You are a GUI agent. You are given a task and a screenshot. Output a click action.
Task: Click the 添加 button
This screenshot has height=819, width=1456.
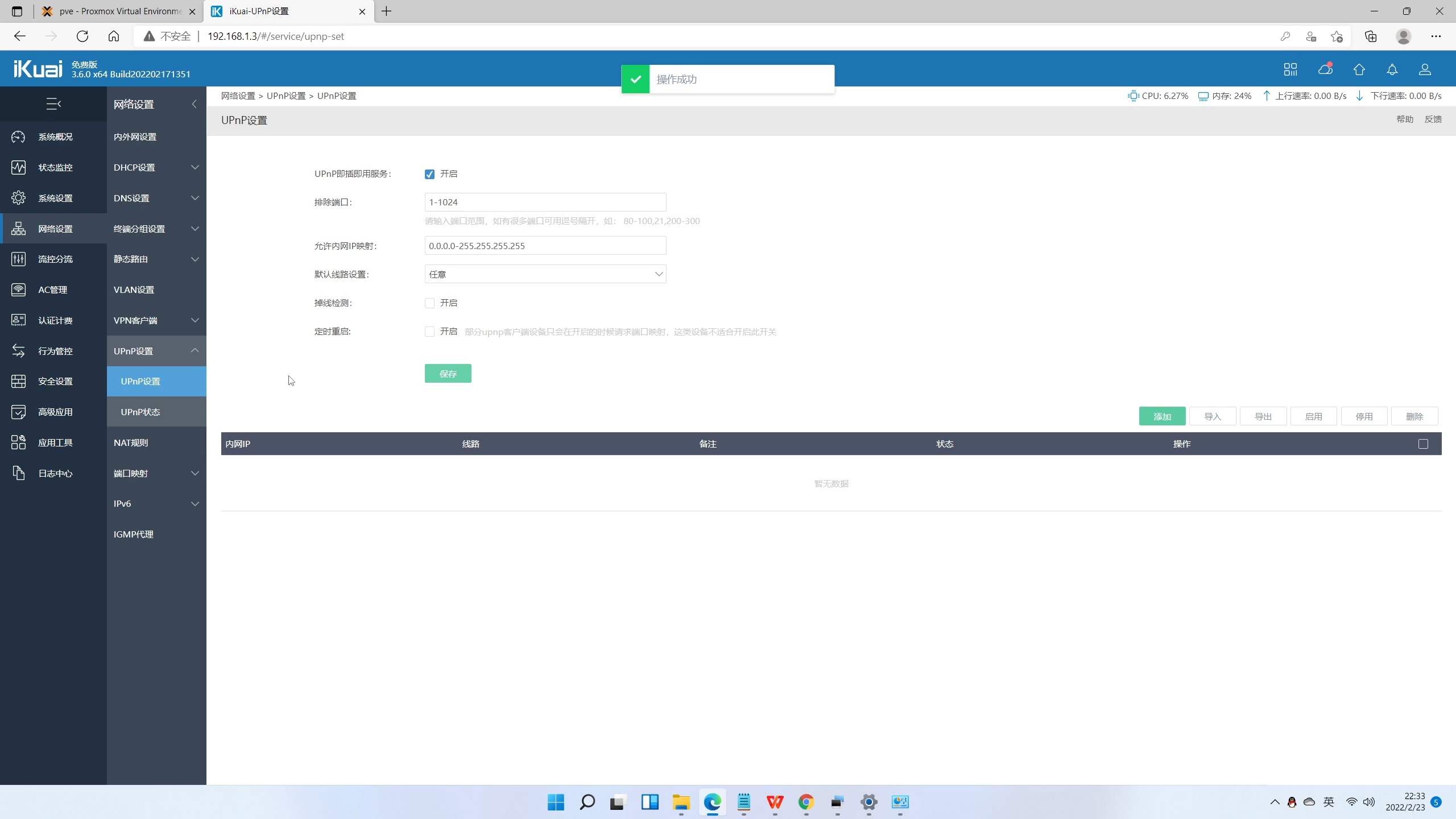1162,416
